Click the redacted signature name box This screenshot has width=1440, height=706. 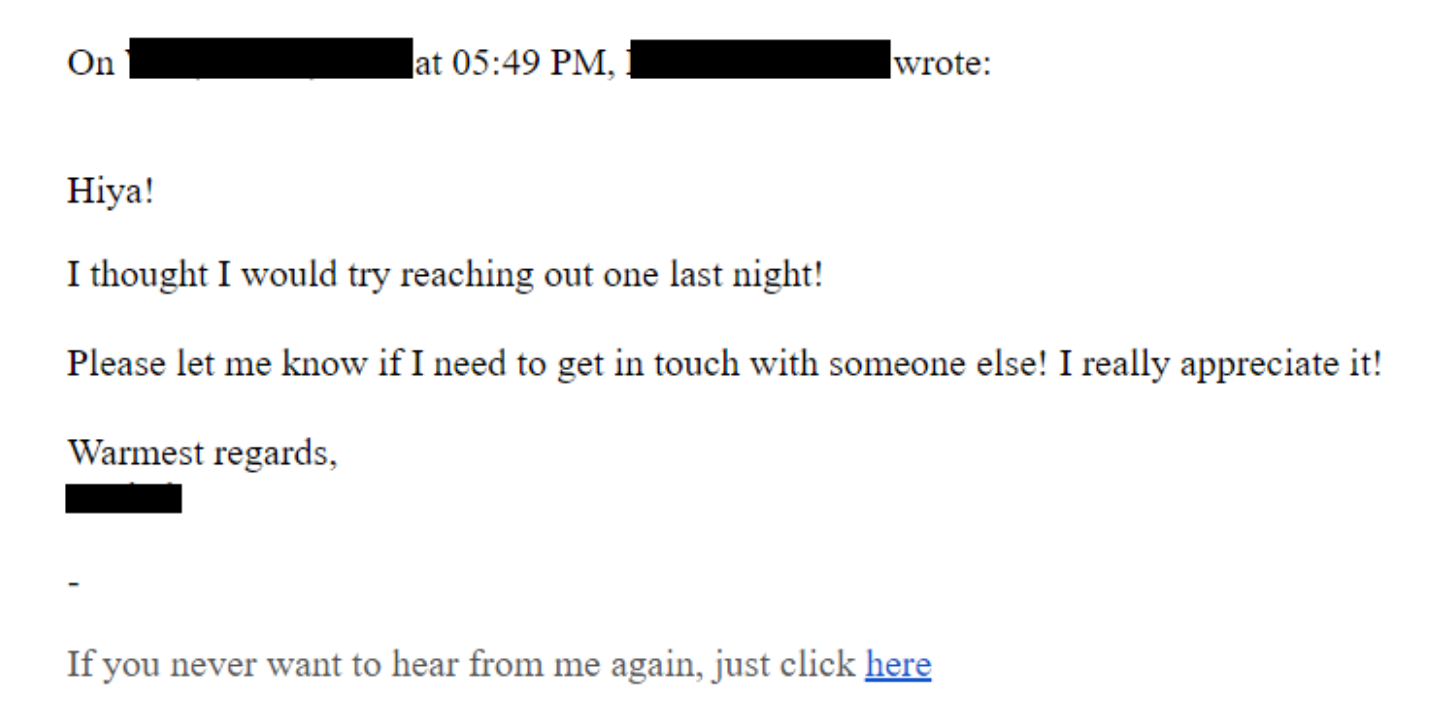tap(124, 497)
